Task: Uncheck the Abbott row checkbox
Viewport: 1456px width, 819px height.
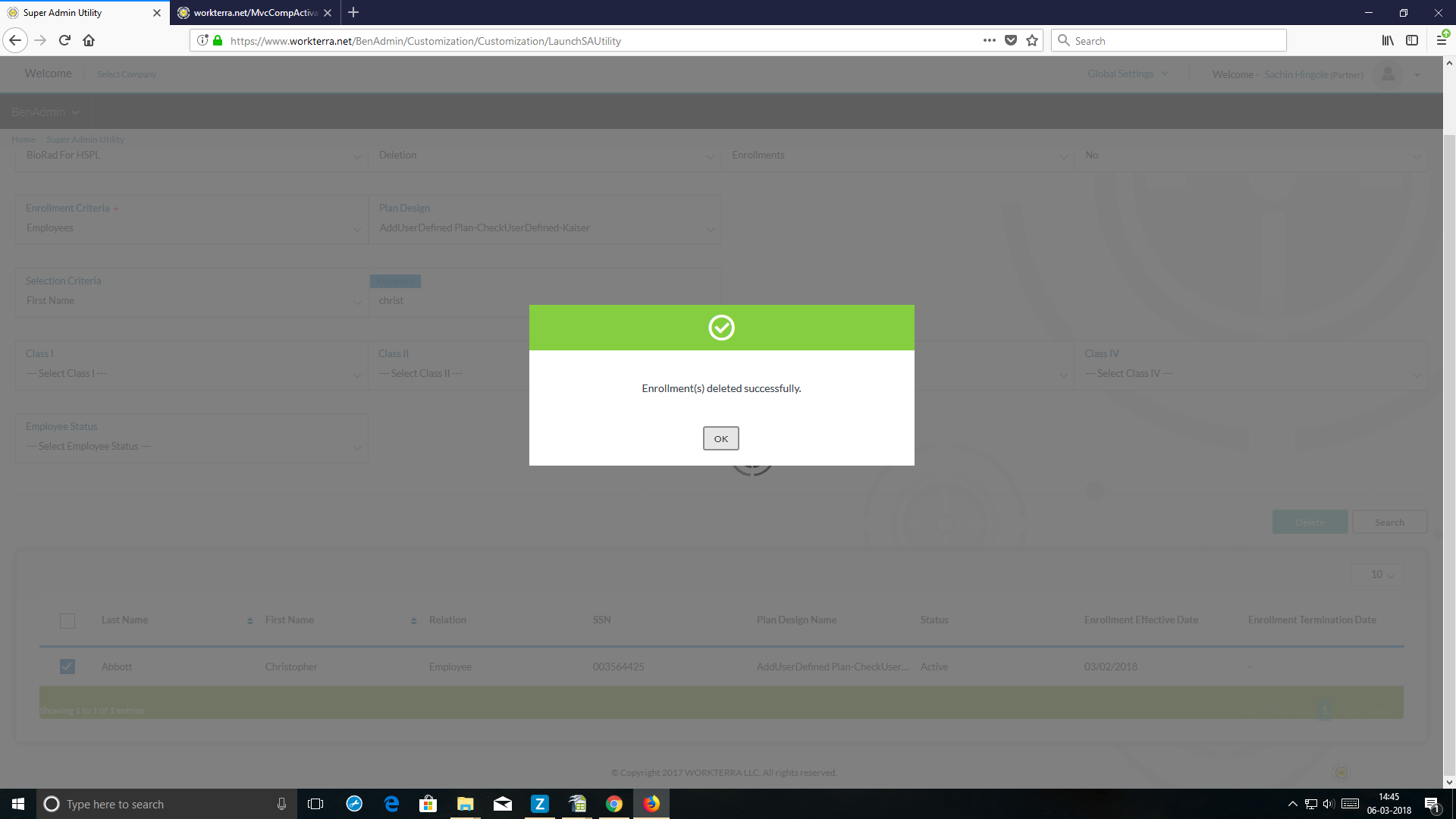Action: pos(67,667)
